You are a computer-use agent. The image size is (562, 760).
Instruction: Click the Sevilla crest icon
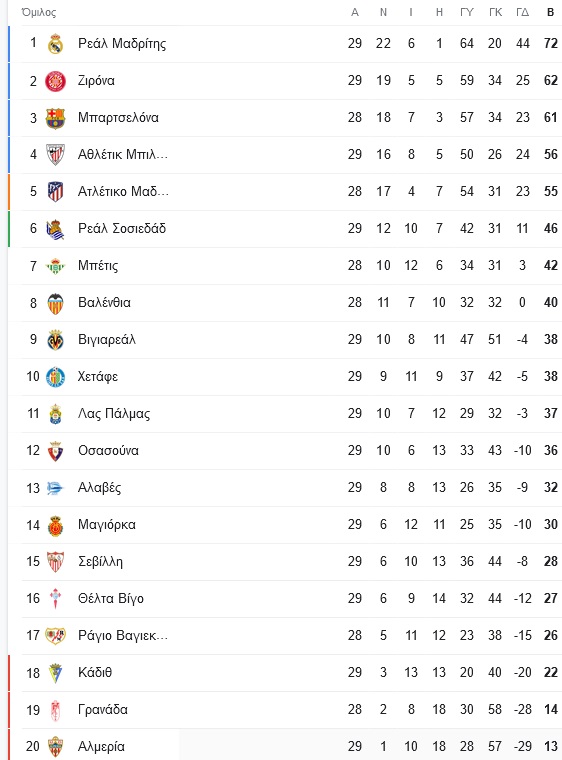pyautogui.click(x=55, y=562)
